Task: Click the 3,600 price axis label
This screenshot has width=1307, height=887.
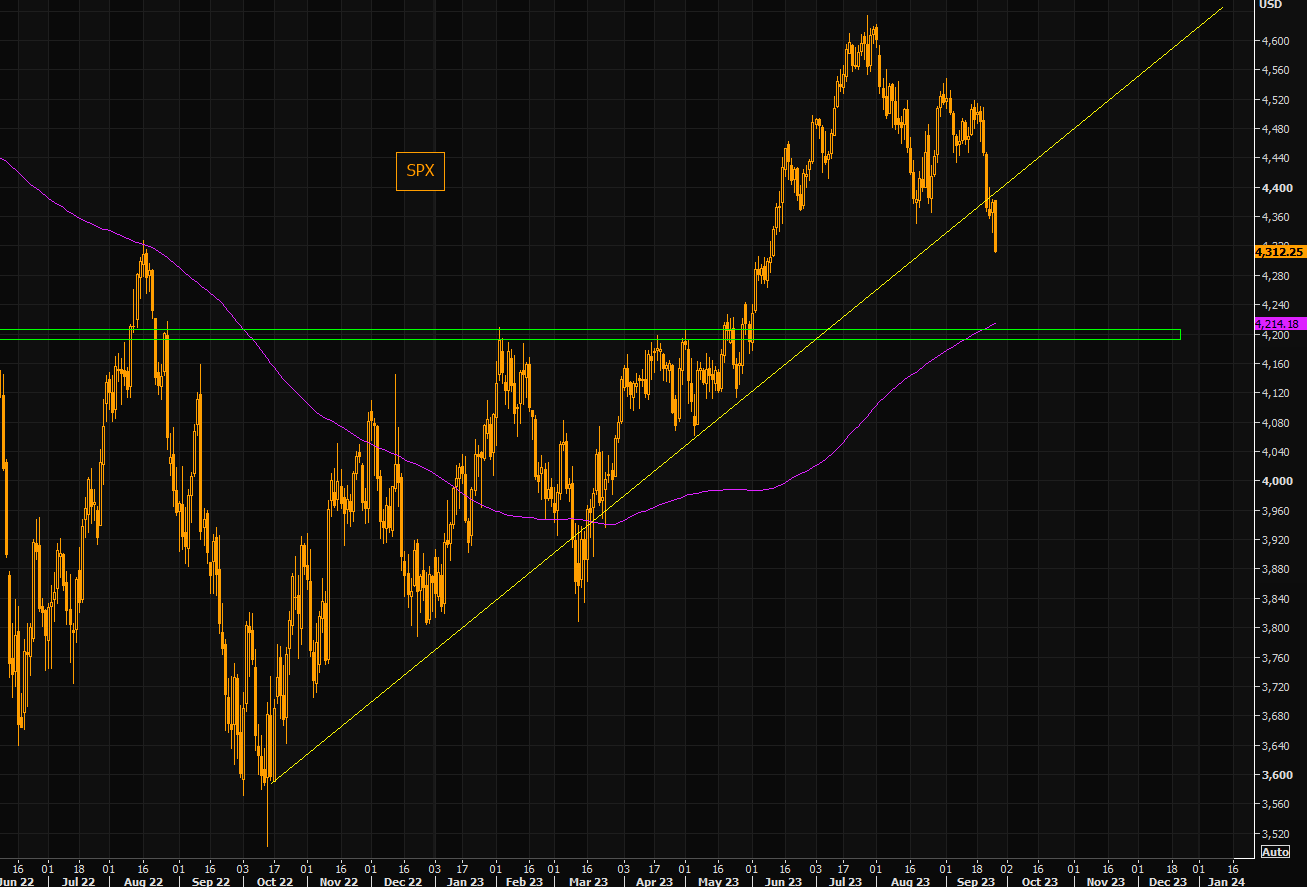Action: point(1275,775)
